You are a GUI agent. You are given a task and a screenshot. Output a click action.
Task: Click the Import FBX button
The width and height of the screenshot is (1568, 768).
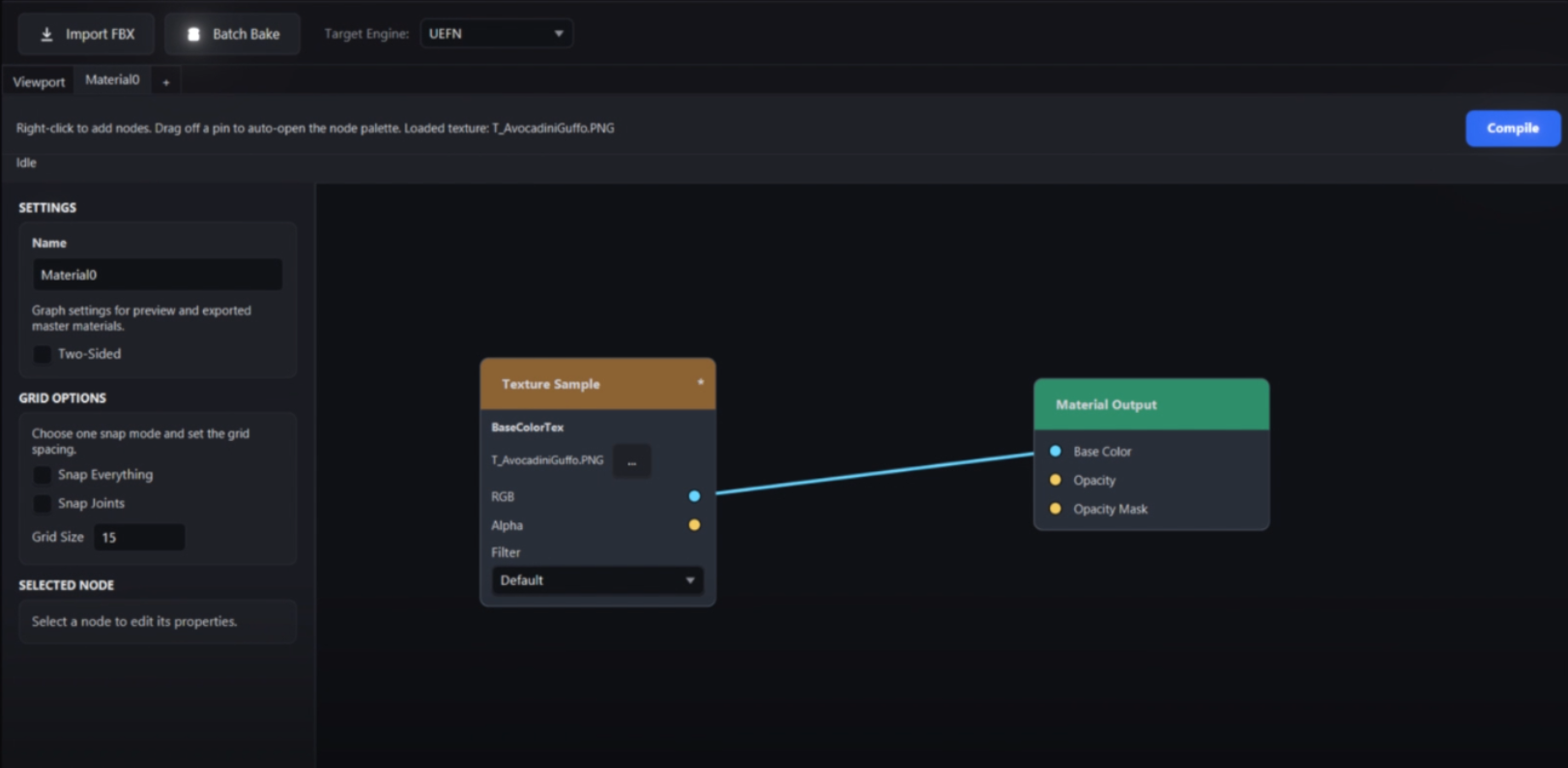[86, 34]
